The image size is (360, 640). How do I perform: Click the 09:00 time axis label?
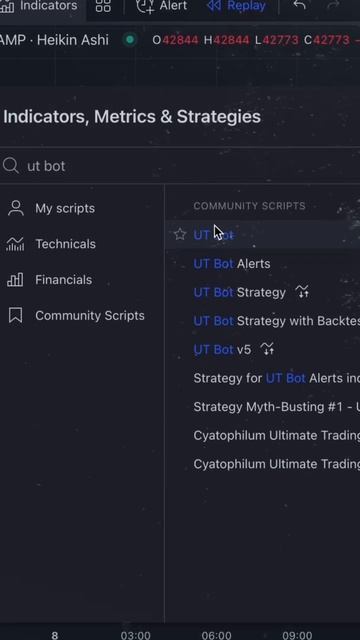coord(297,635)
